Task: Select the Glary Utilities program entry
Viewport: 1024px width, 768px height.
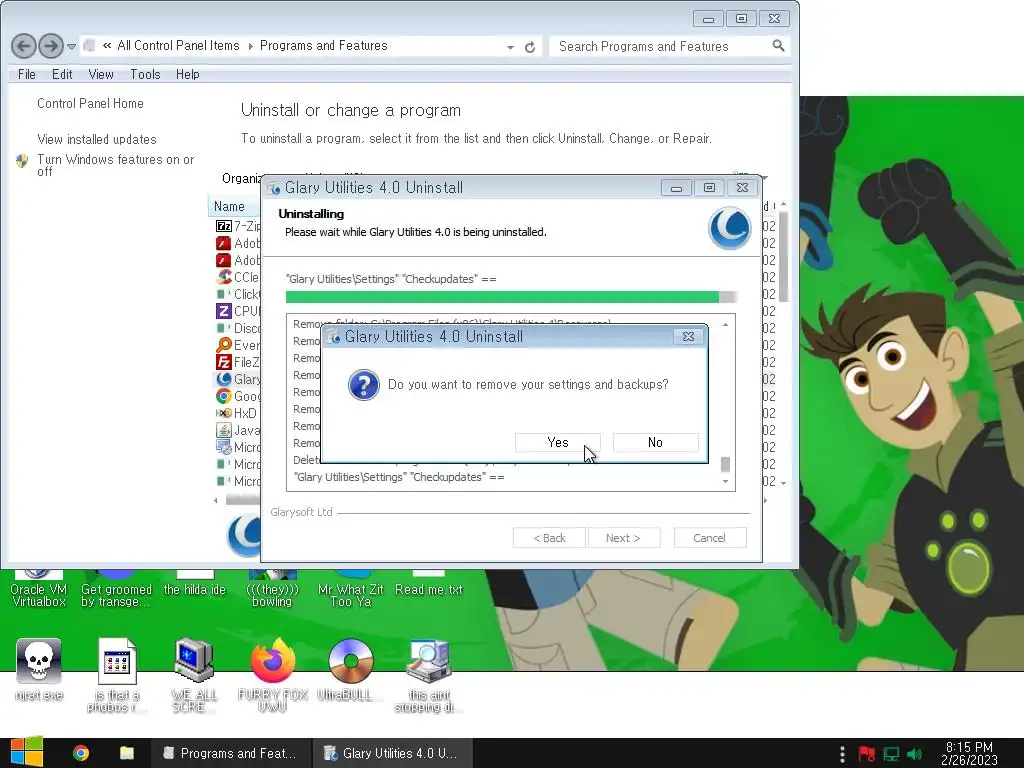Action: (x=238, y=379)
